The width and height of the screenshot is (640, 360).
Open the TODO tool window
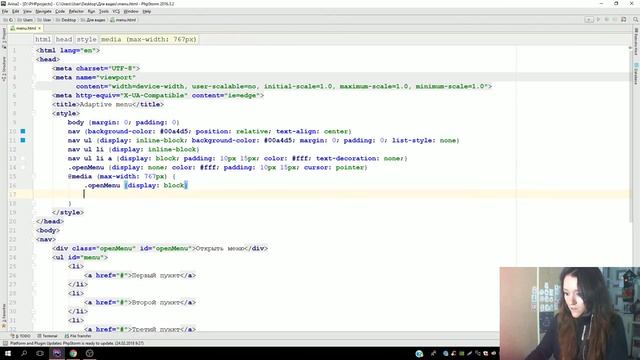pyautogui.click(x=20, y=336)
